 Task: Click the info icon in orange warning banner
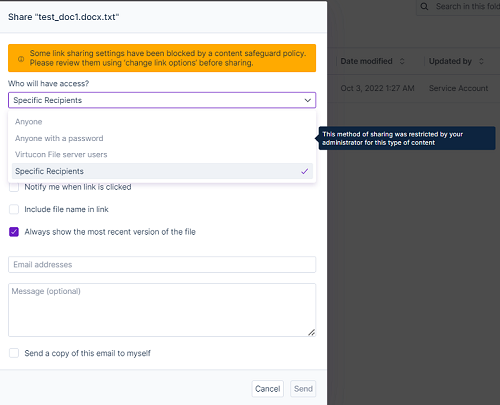click(x=21, y=59)
